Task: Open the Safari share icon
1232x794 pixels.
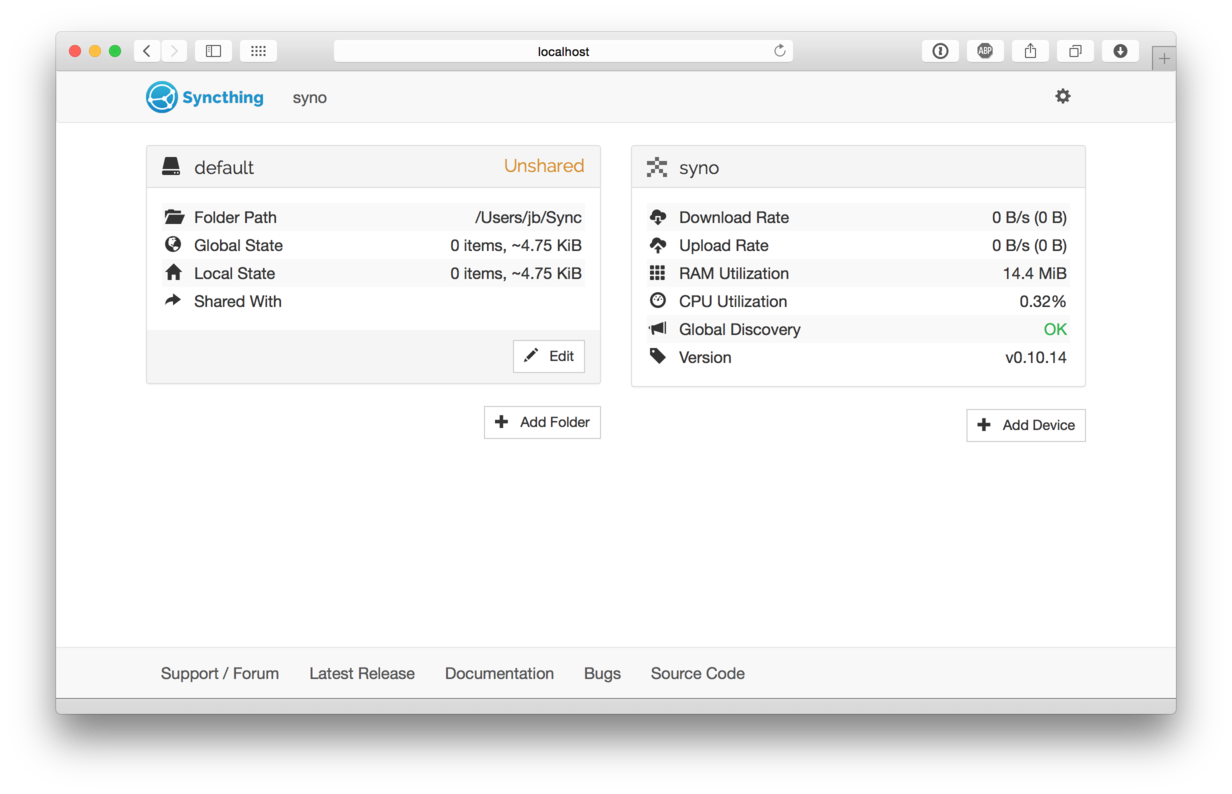Action: pyautogui.click(x=1030, y=51)
